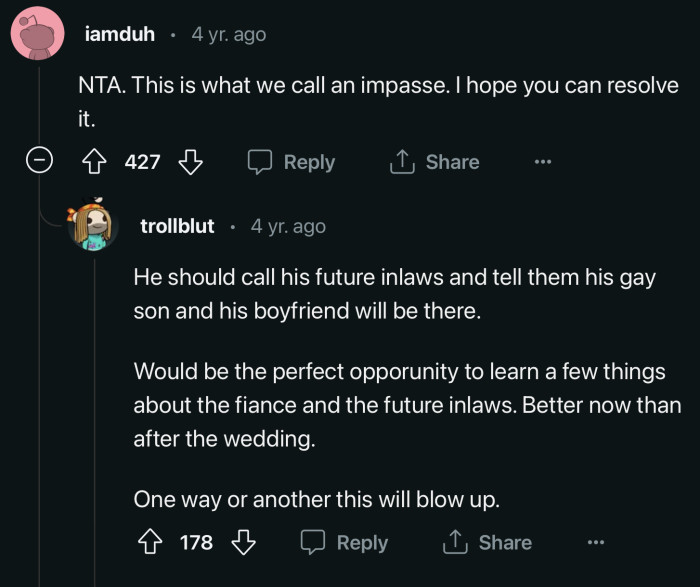This screenshot has height=587, width=700.
Task: Downvote iamduh's comment
Action: [190, 162]
